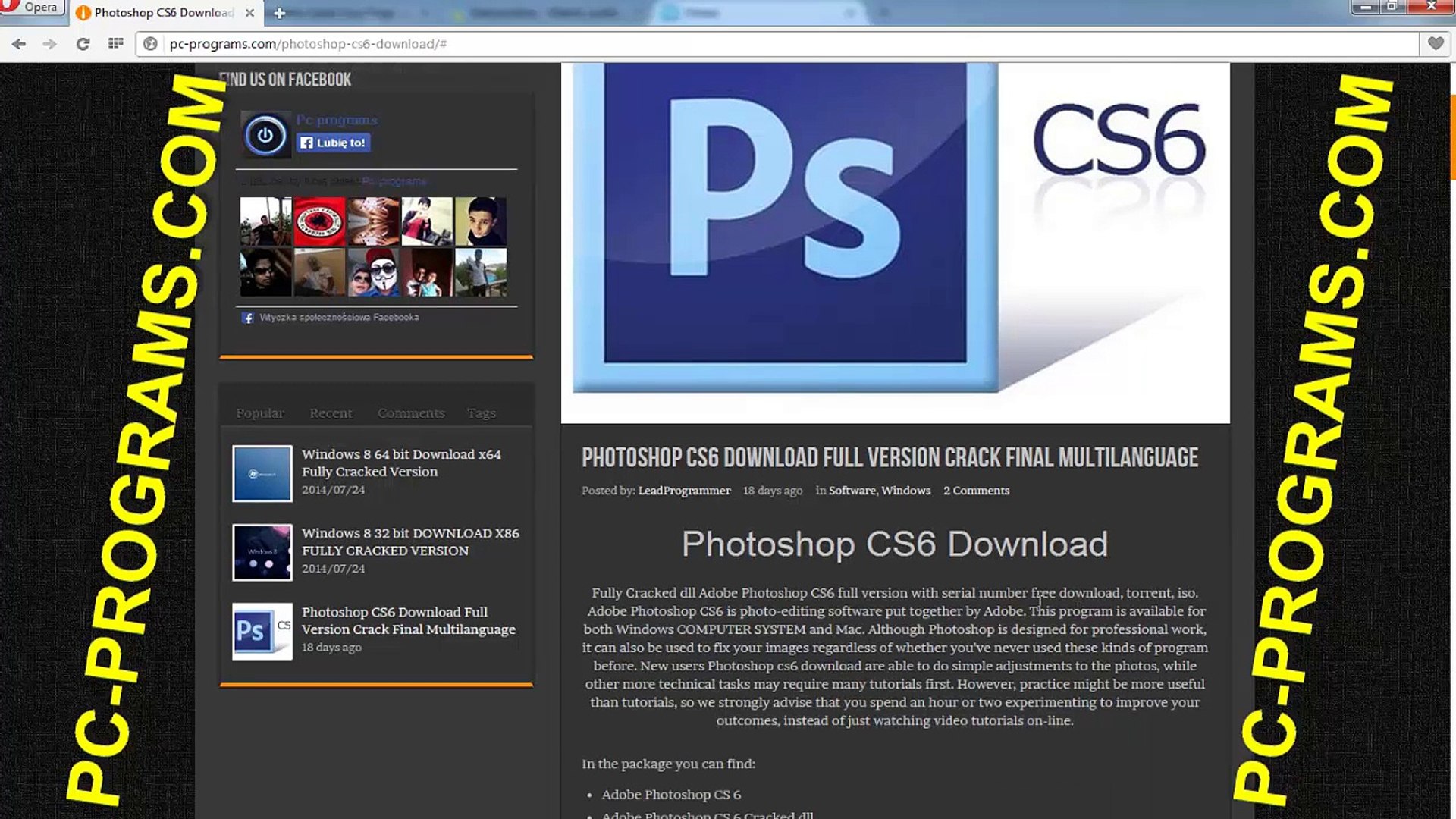Switch to the Popular tab
This screenshot has height=819, width=1456.
[259, 413]
